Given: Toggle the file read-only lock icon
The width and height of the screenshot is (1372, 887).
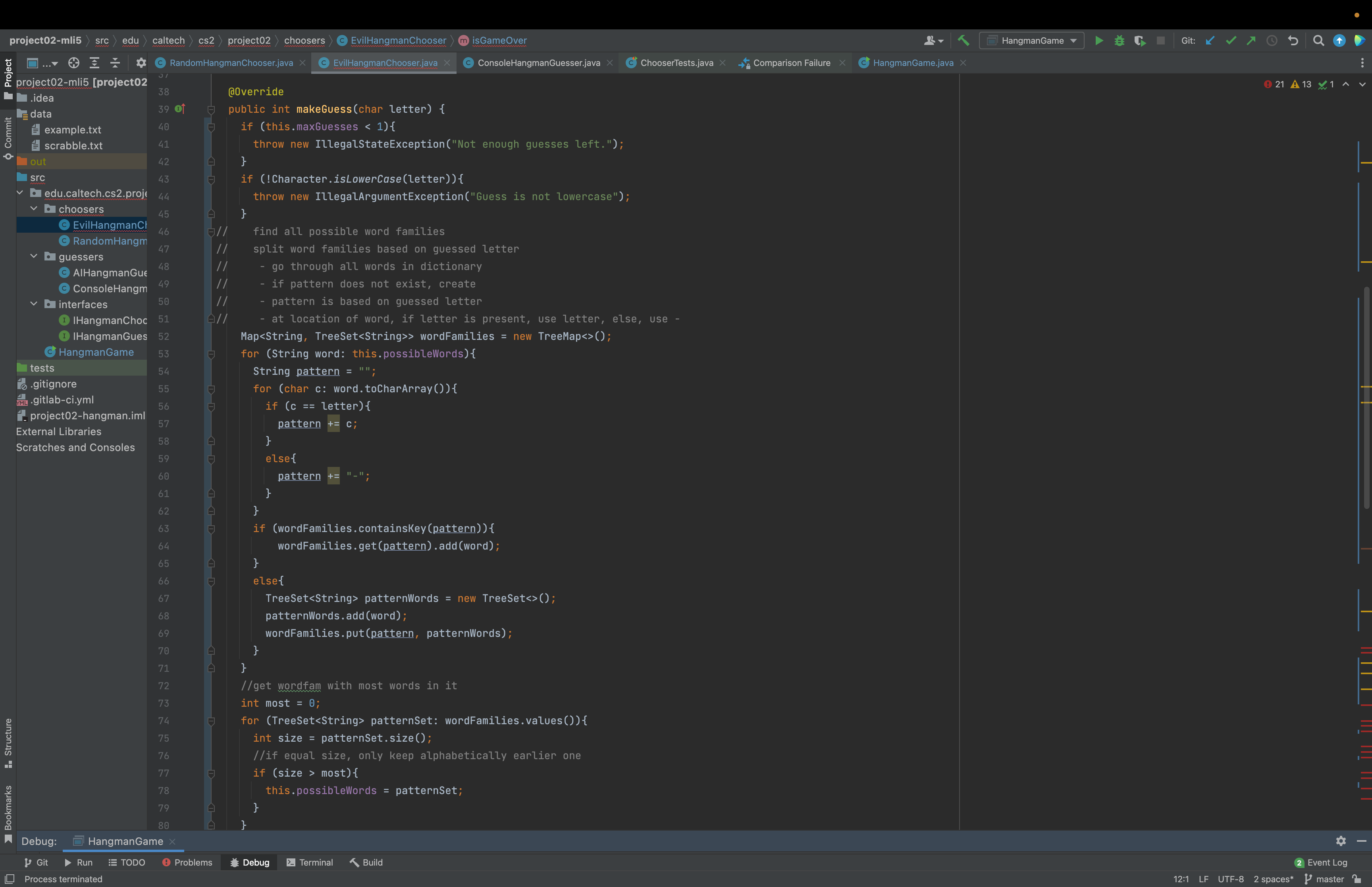Looking at the screenshot, I should pyautogui.click(x=1357, y=879).
